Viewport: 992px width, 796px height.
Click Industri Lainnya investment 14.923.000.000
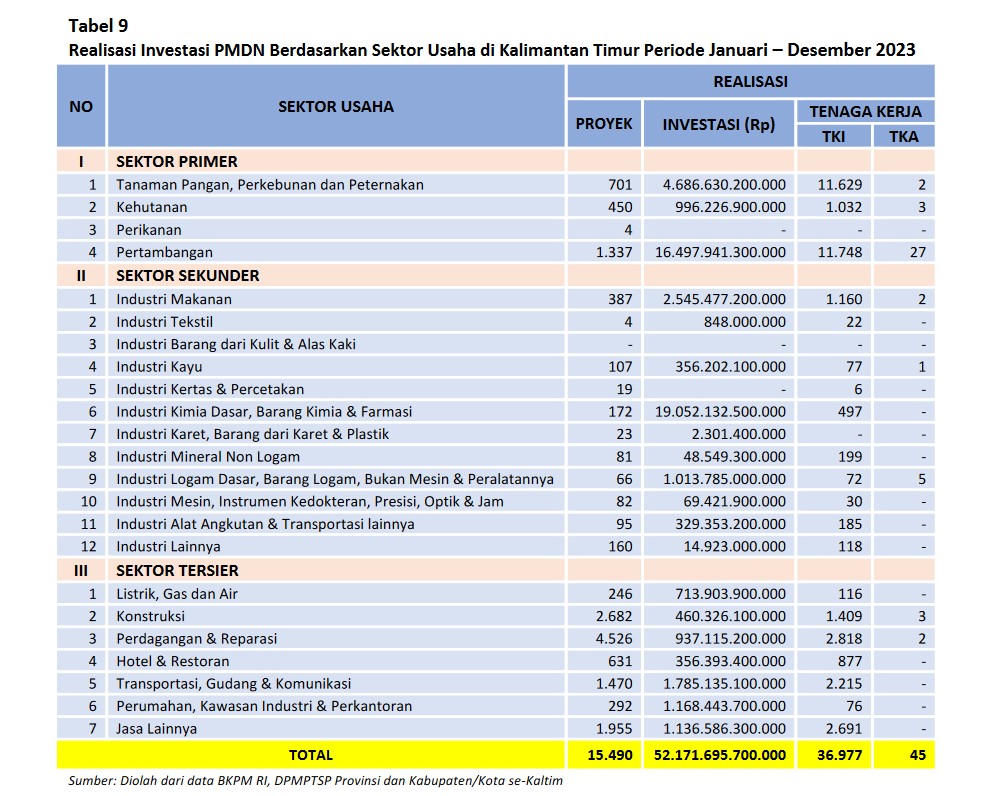[x=735, y=546]
